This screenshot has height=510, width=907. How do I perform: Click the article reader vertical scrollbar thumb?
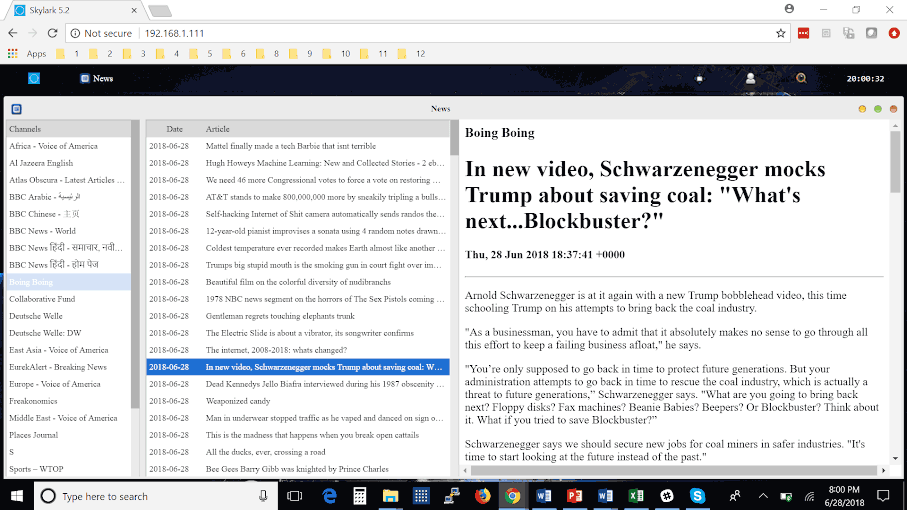pos(895,162)
